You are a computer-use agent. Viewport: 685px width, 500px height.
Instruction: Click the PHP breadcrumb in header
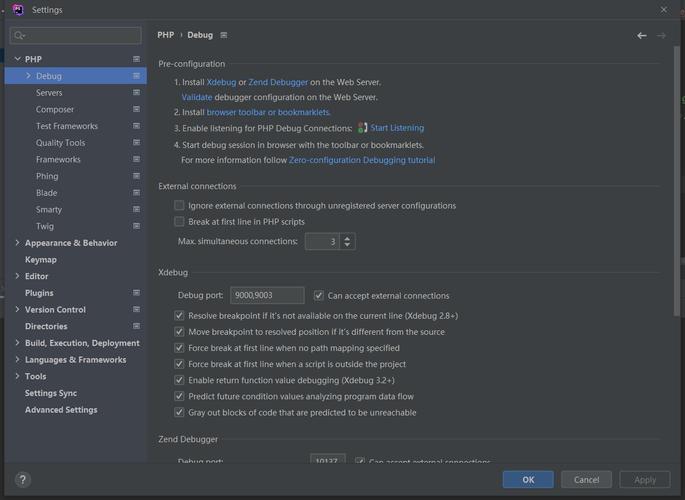166,35
